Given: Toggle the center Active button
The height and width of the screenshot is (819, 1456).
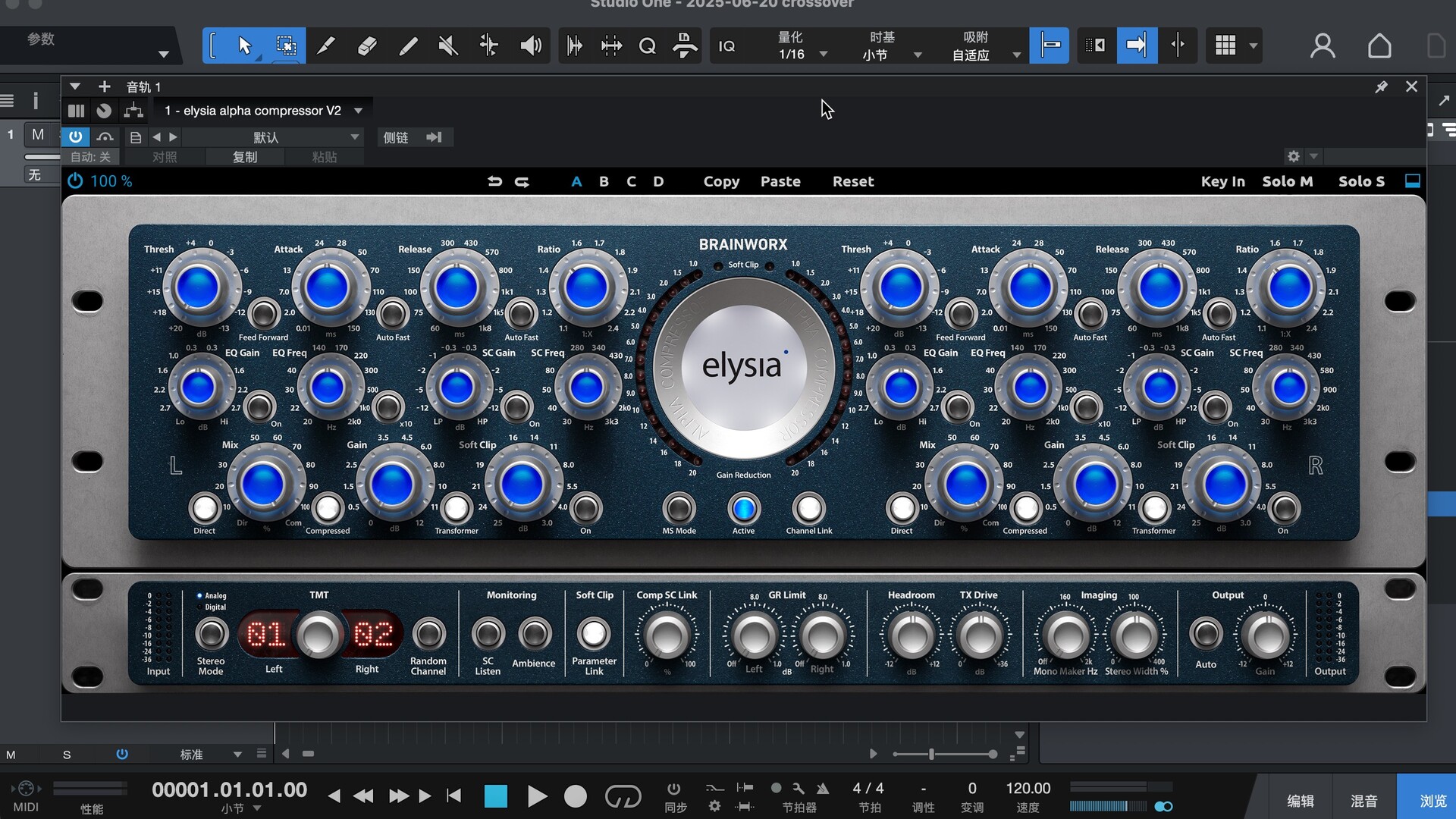Looking at the screenshot, I should (x=743, y=508).
